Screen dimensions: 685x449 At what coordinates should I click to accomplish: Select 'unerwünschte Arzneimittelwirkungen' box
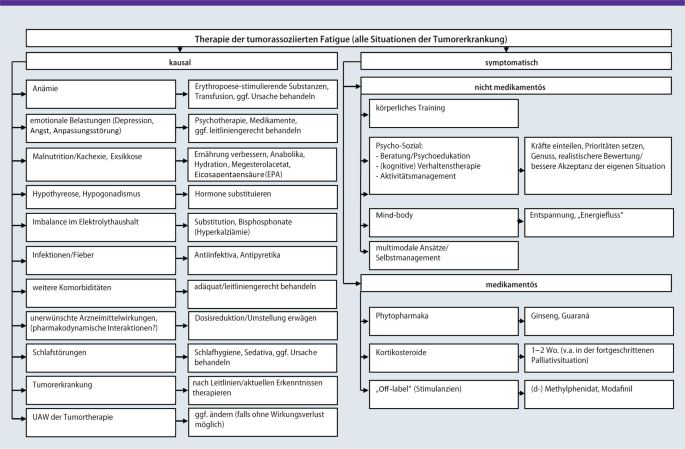(101, 325)
